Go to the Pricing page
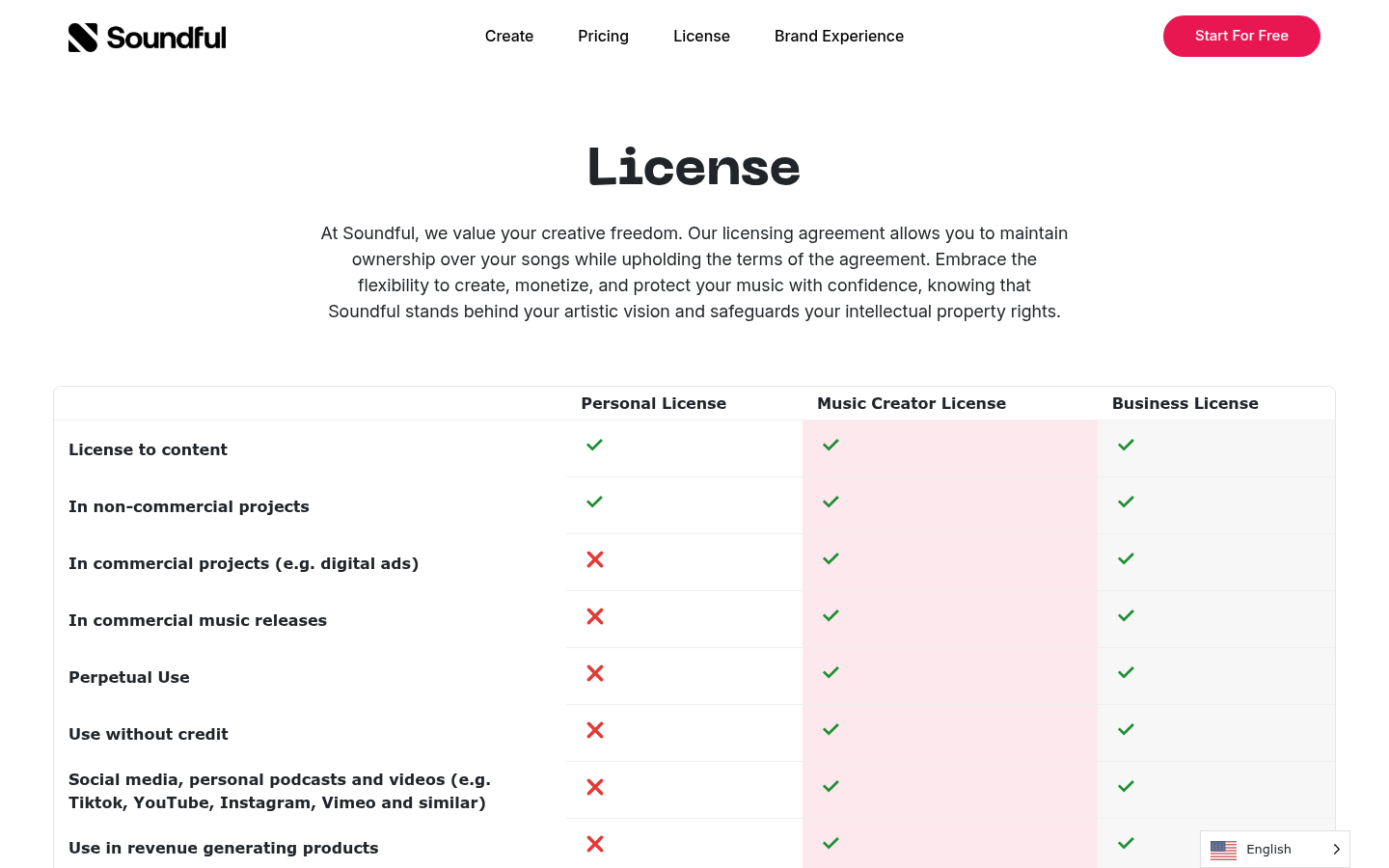The image size is (1389, 868). [603, 36]
